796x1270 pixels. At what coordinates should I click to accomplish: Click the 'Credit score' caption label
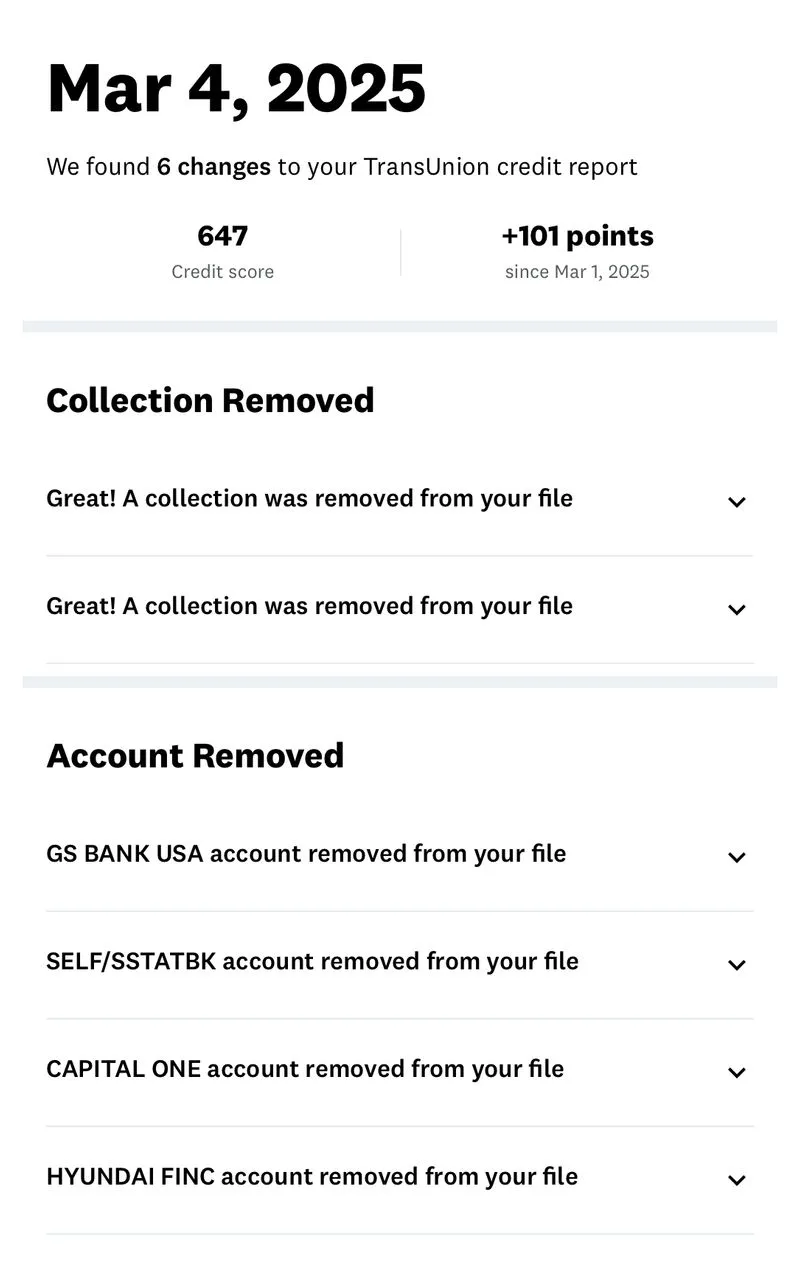coord(222,272)
